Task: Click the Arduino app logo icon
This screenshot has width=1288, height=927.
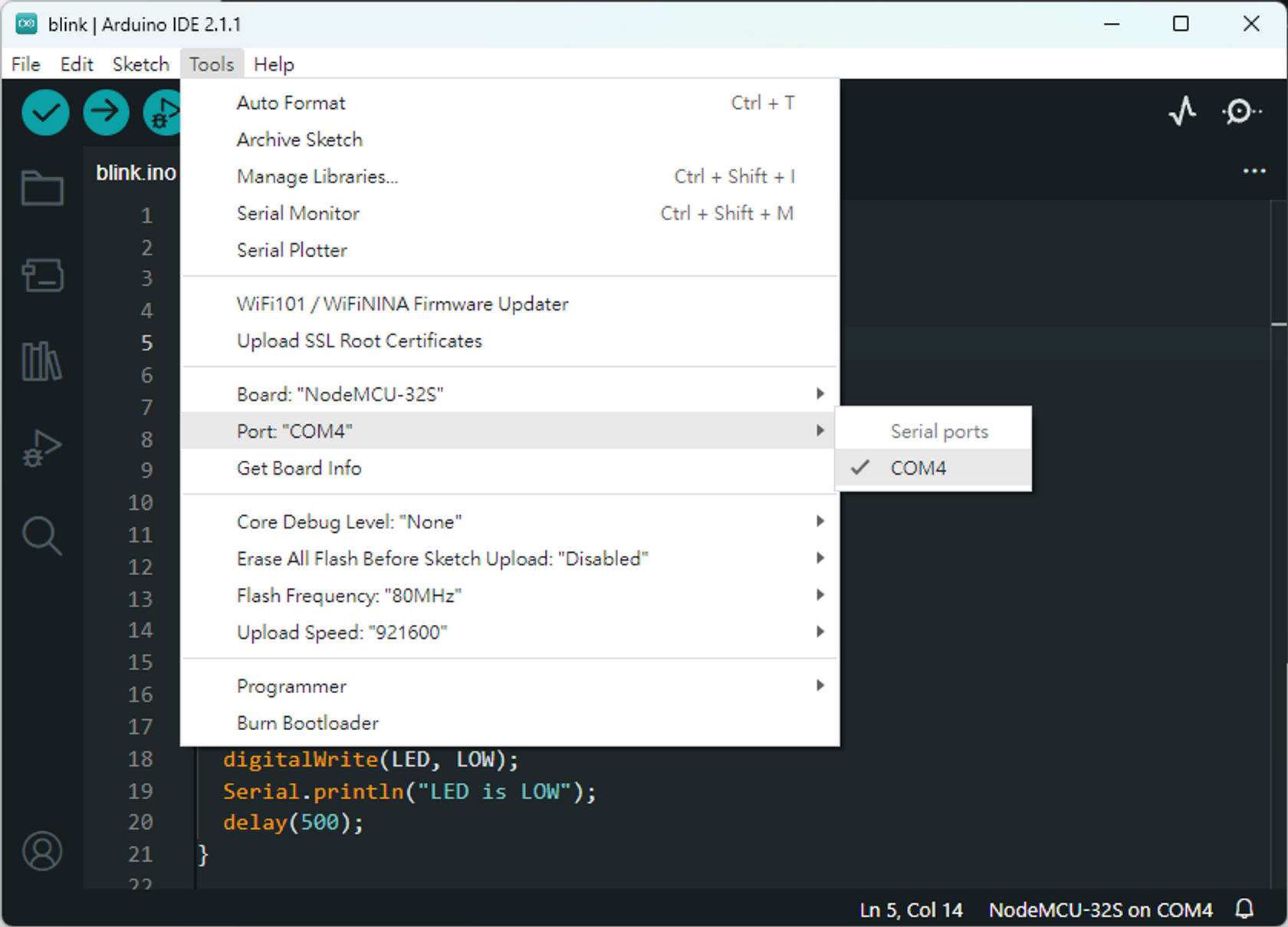Action: (x=27, y=24)
